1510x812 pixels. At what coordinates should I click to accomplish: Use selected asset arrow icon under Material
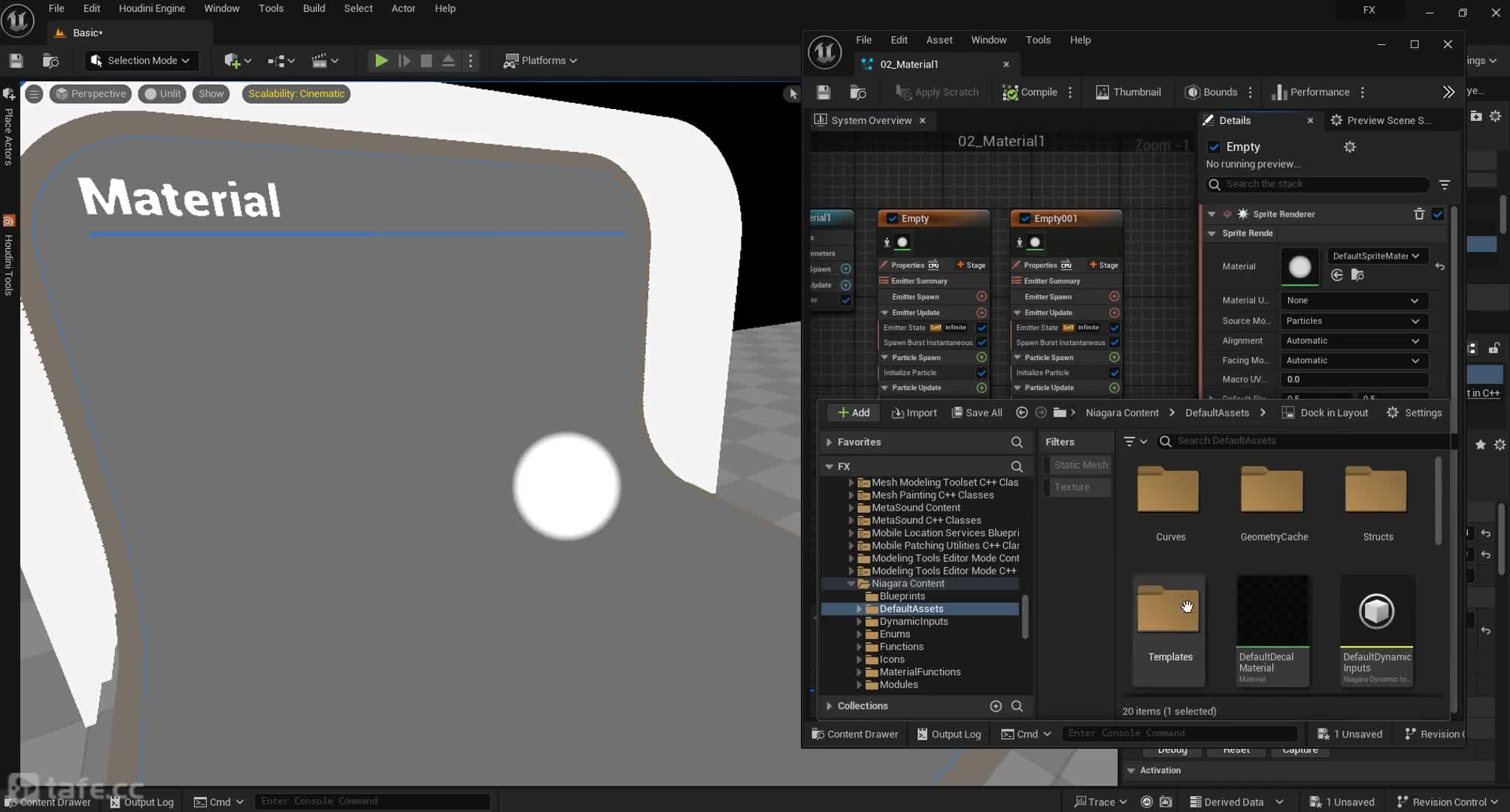(1337, 275)
